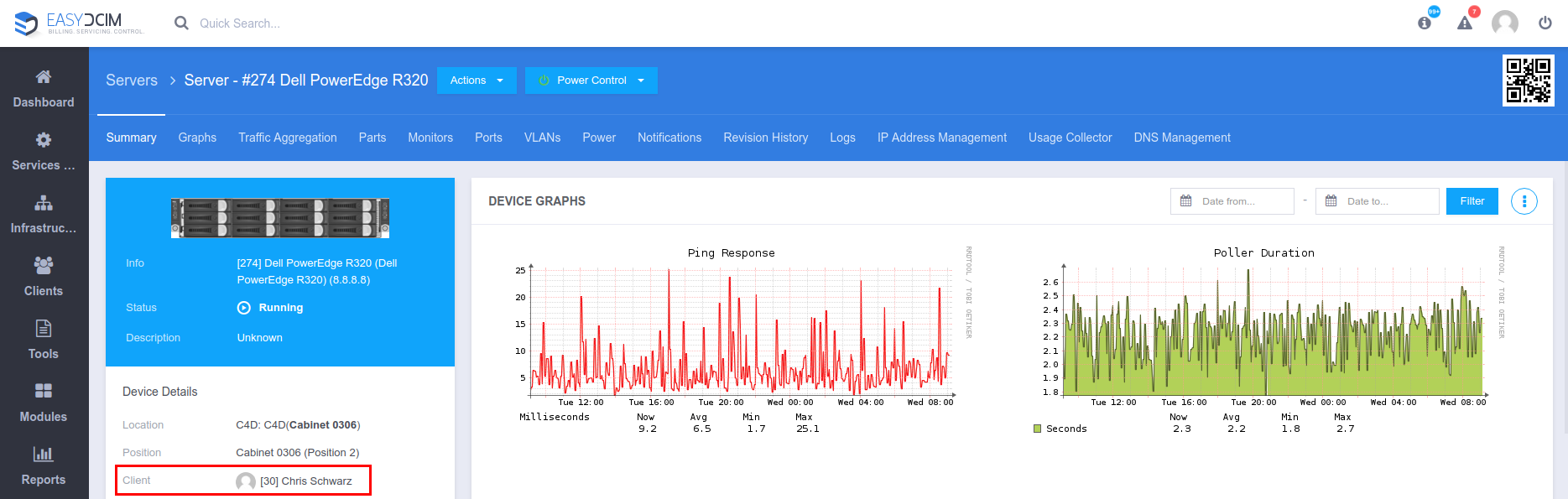Viewport: 1568px width, 499px height.
Task: Click the Device Details heading
Action: tap(160, 392)
